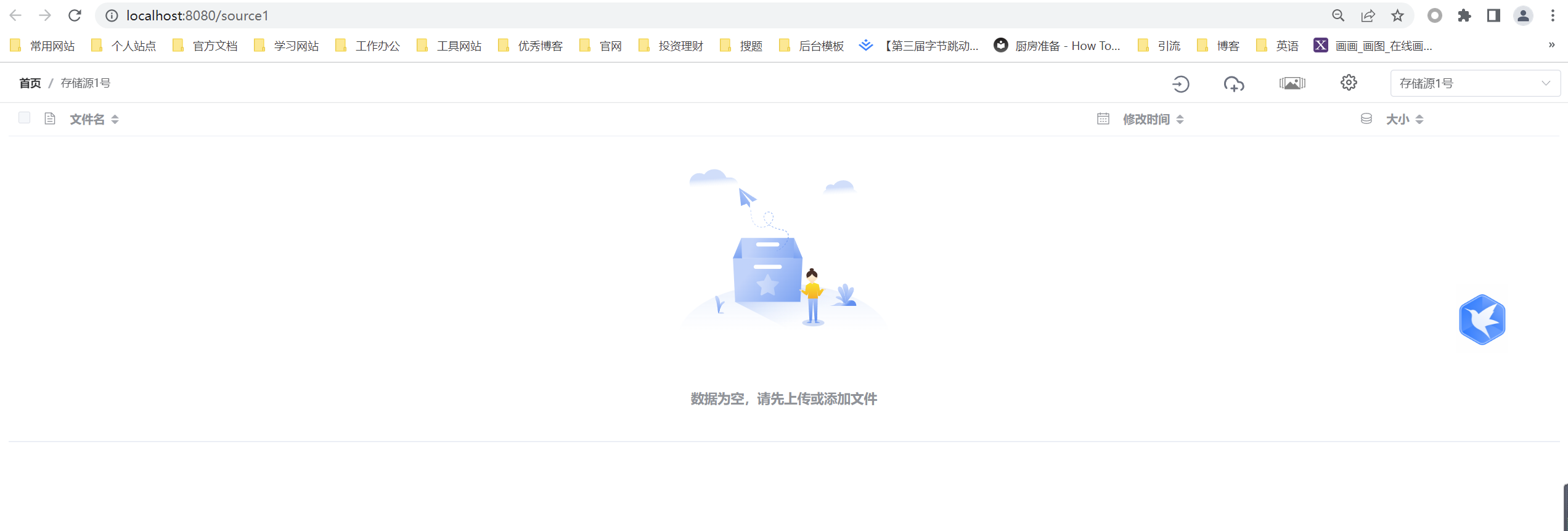The image size is (1568, 531).
Task: Open the 引流 bookmark folder
Action: point(1159,46)
